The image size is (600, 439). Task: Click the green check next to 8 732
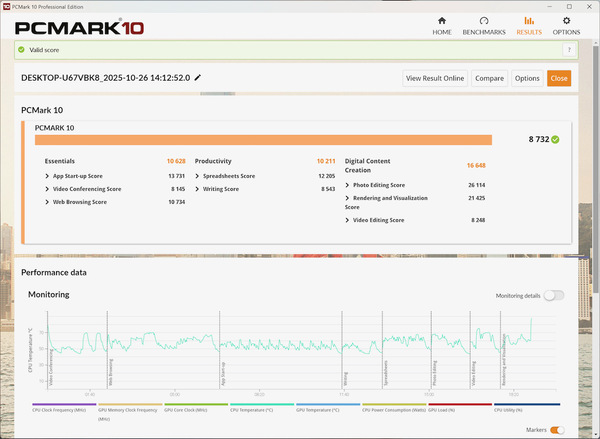pyautogui.click(x=555, y=139)
